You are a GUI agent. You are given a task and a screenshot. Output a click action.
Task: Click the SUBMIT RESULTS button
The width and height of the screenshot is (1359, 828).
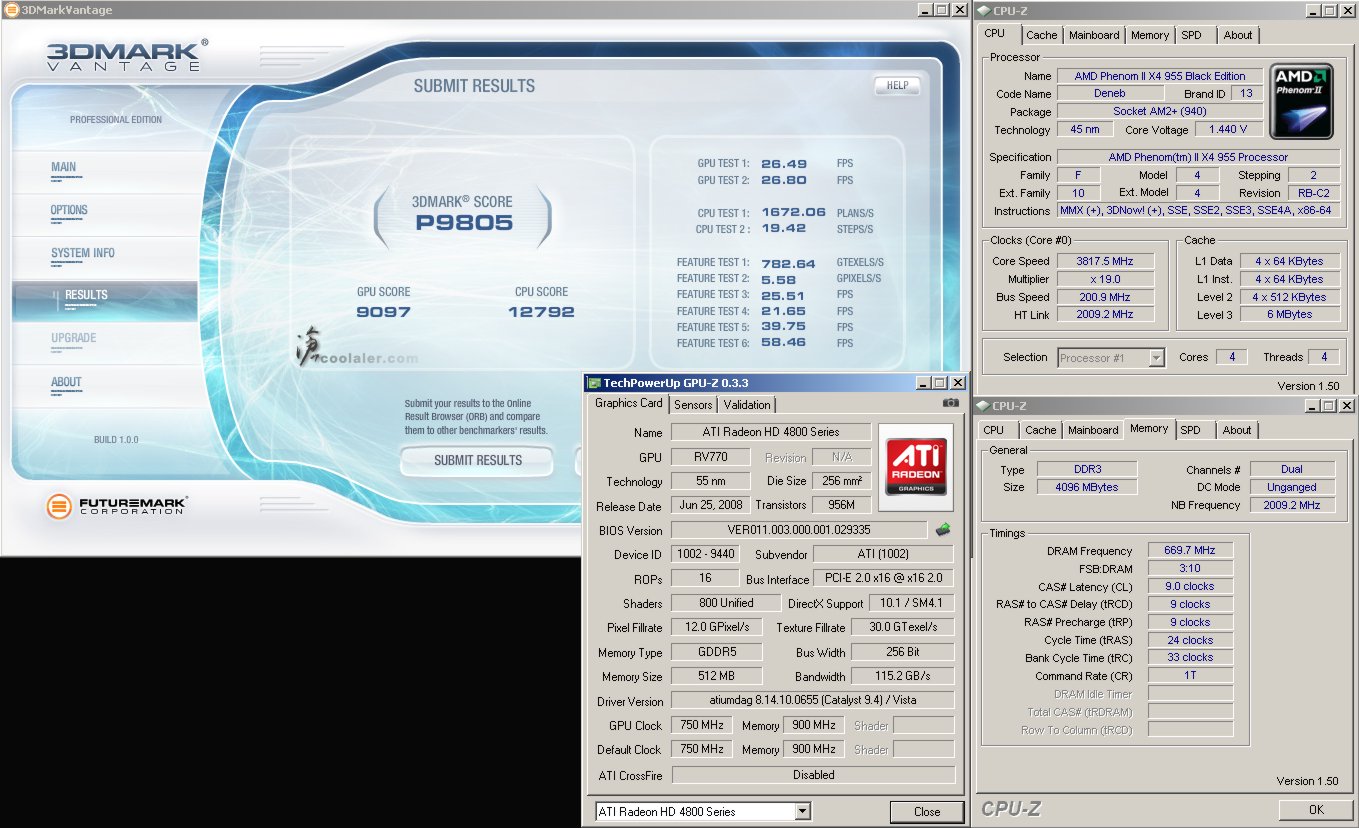478,460
